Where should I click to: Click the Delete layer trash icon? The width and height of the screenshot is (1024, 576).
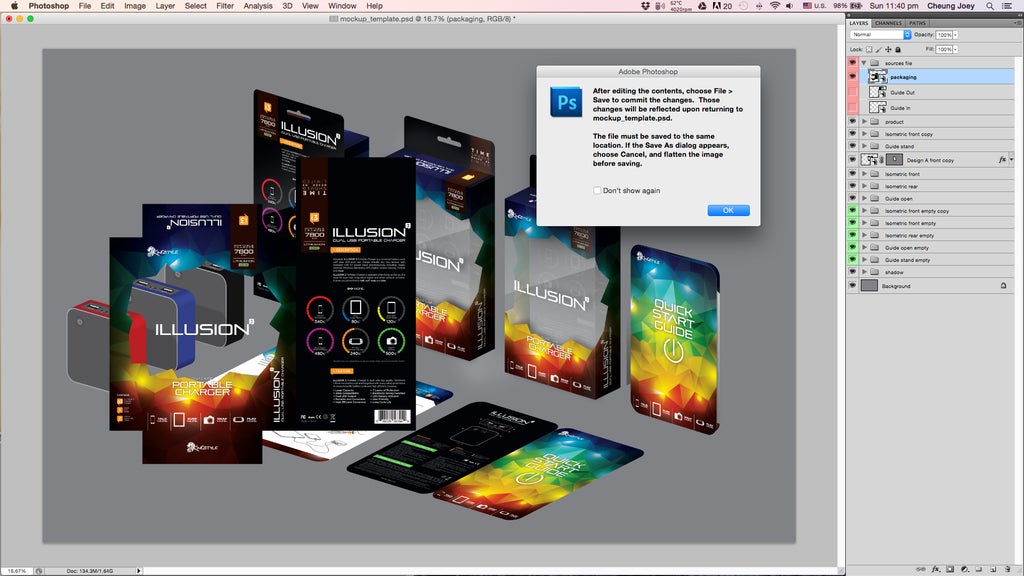click(1008, 568)
